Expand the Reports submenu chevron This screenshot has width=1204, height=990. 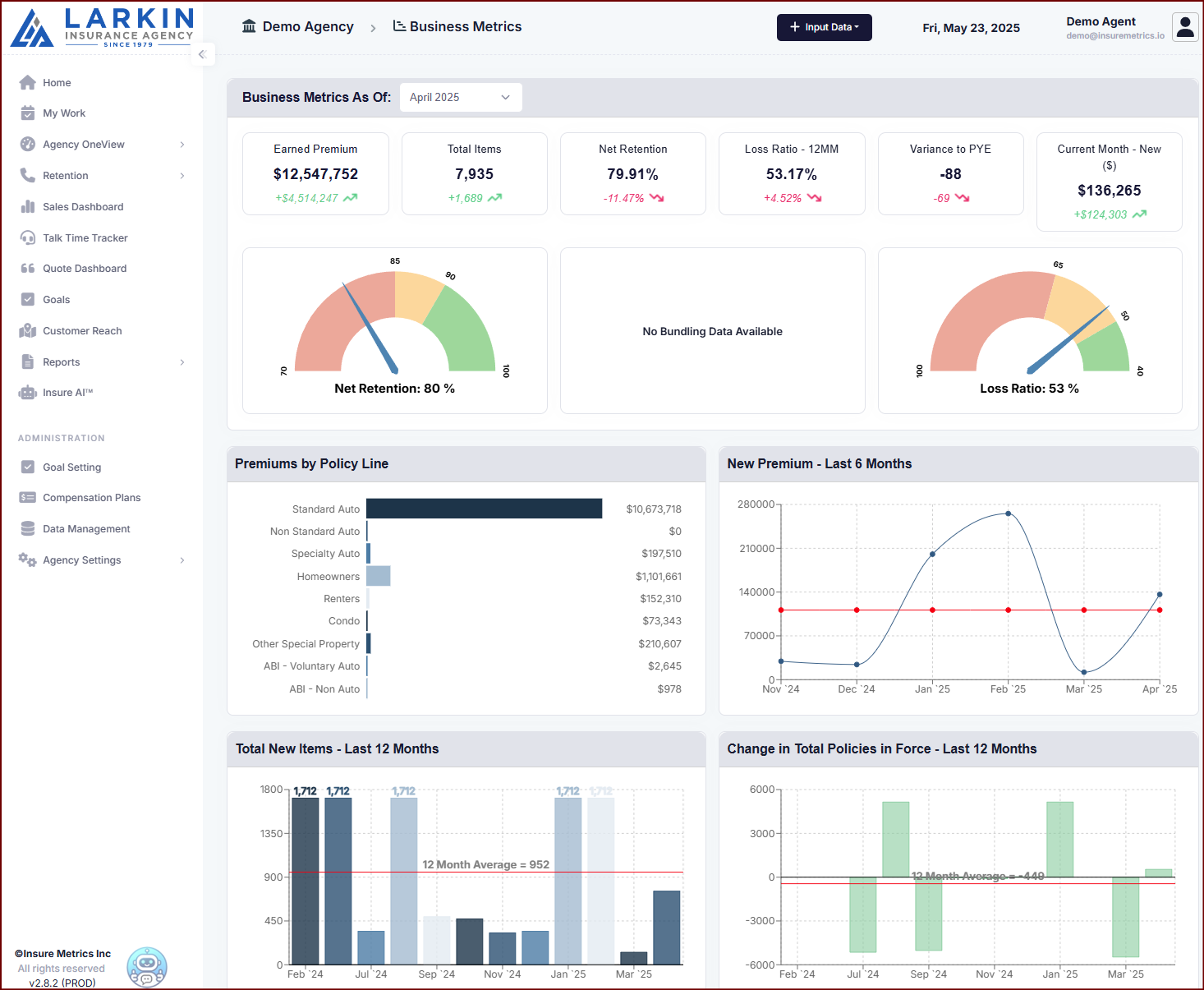(182, 362)
